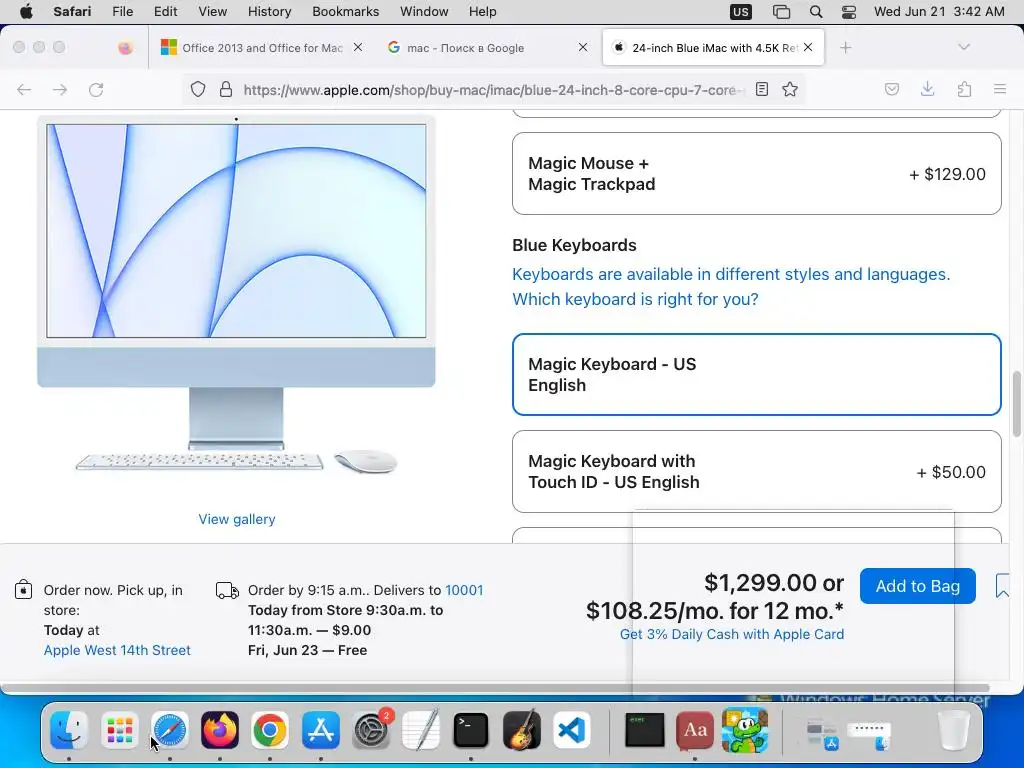Open the File menu
Image resolution: width=1024 pixels, height=768 pixels.
click(123, 12)
